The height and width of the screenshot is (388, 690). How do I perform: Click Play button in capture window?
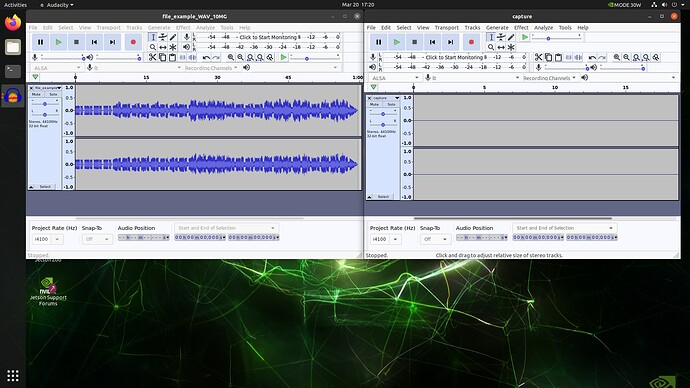coord(396,42)
